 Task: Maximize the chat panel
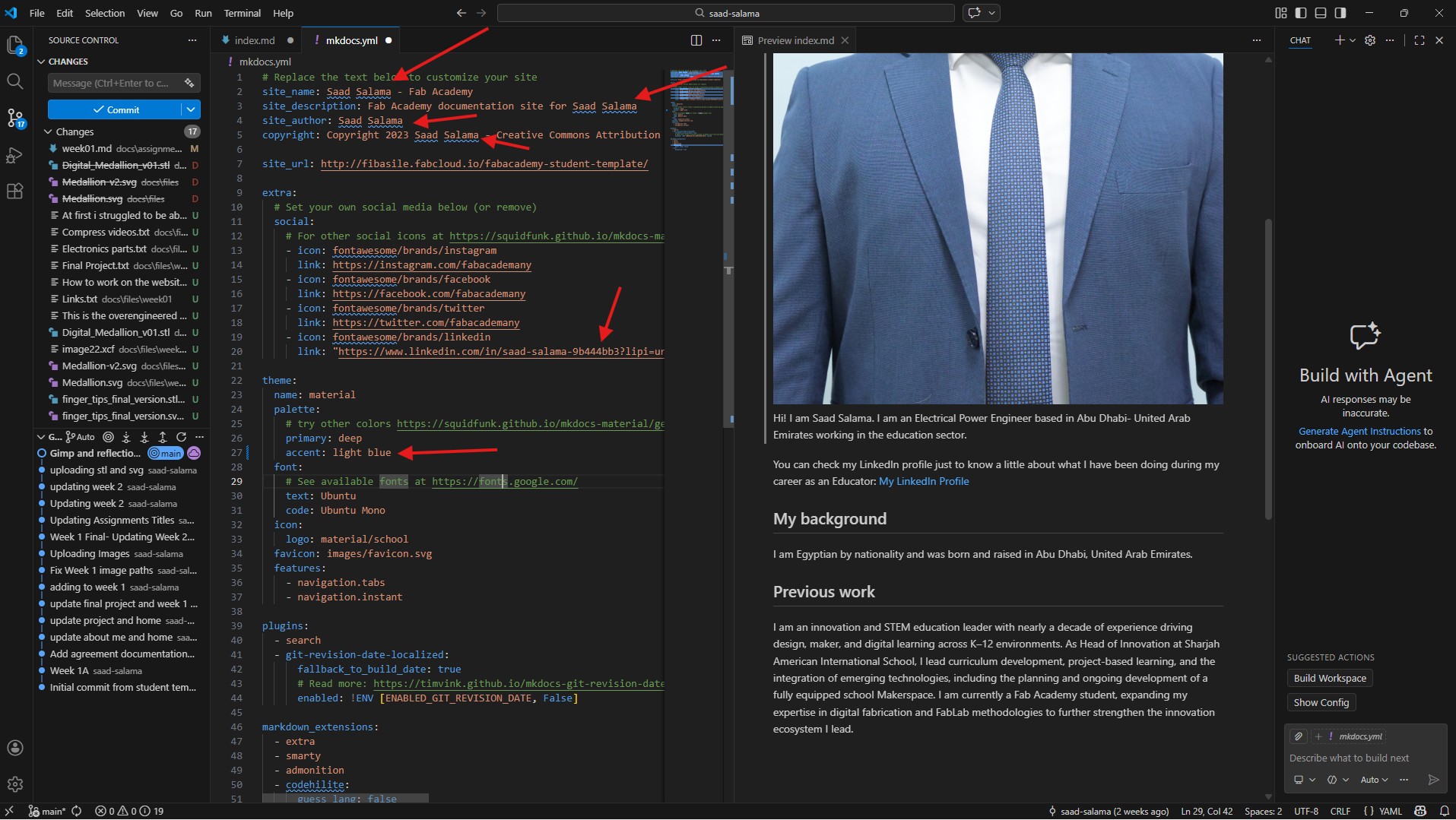(1420, 40)
